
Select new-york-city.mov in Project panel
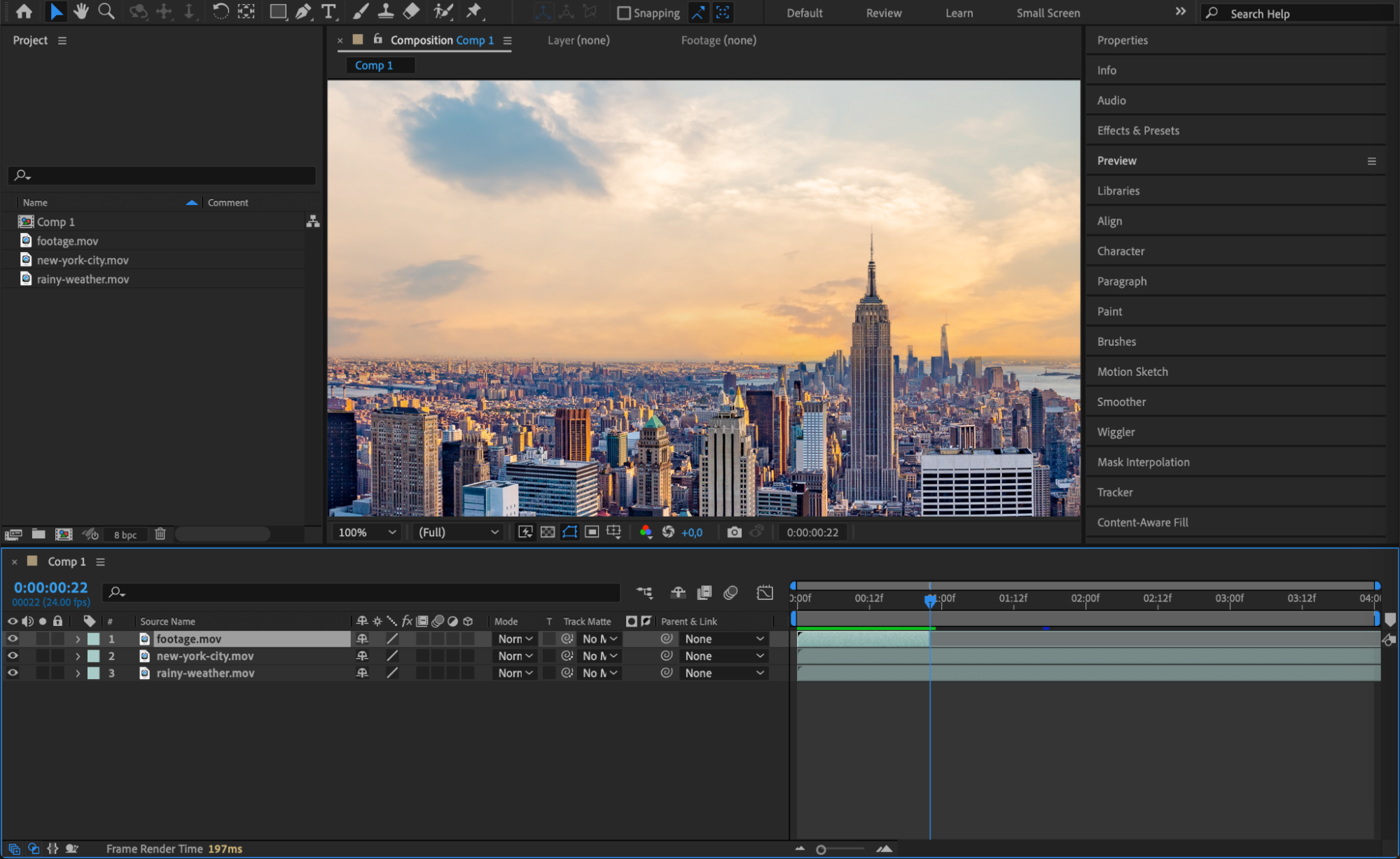(83, 260)
